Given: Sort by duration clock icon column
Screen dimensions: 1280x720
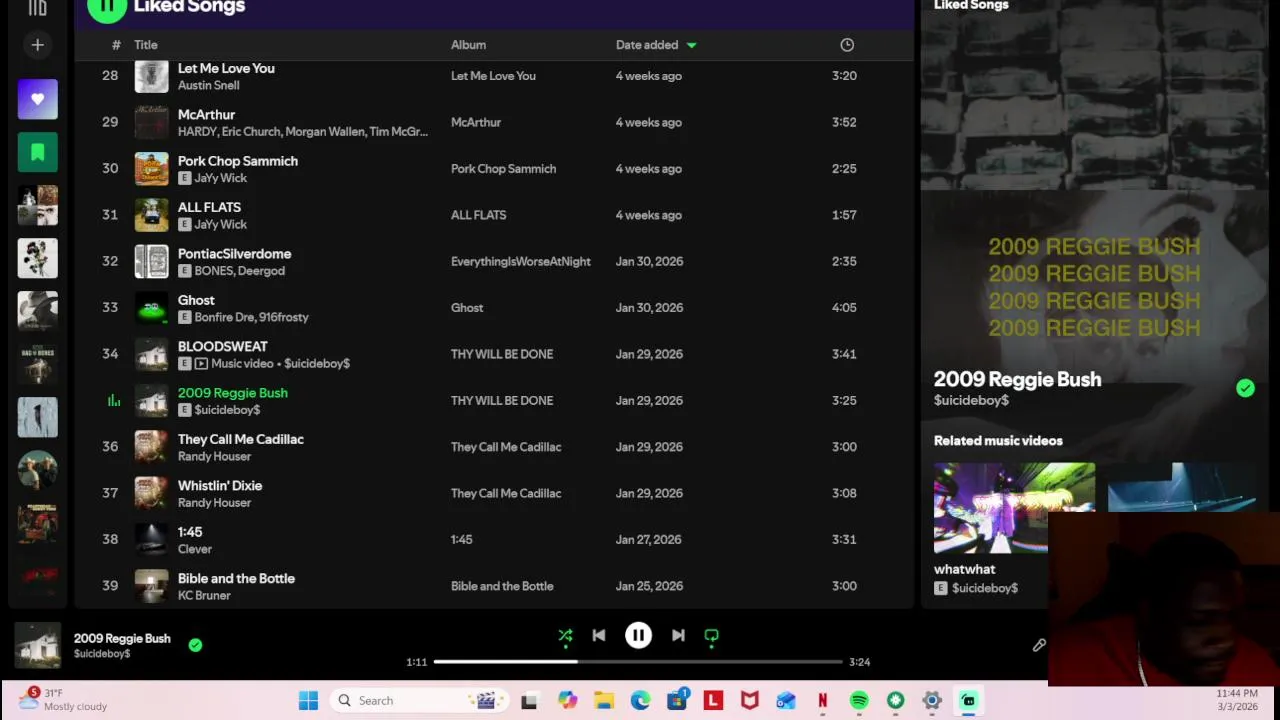Looking at the screenshot, I should pyautogui.click(x=847, y=45).
